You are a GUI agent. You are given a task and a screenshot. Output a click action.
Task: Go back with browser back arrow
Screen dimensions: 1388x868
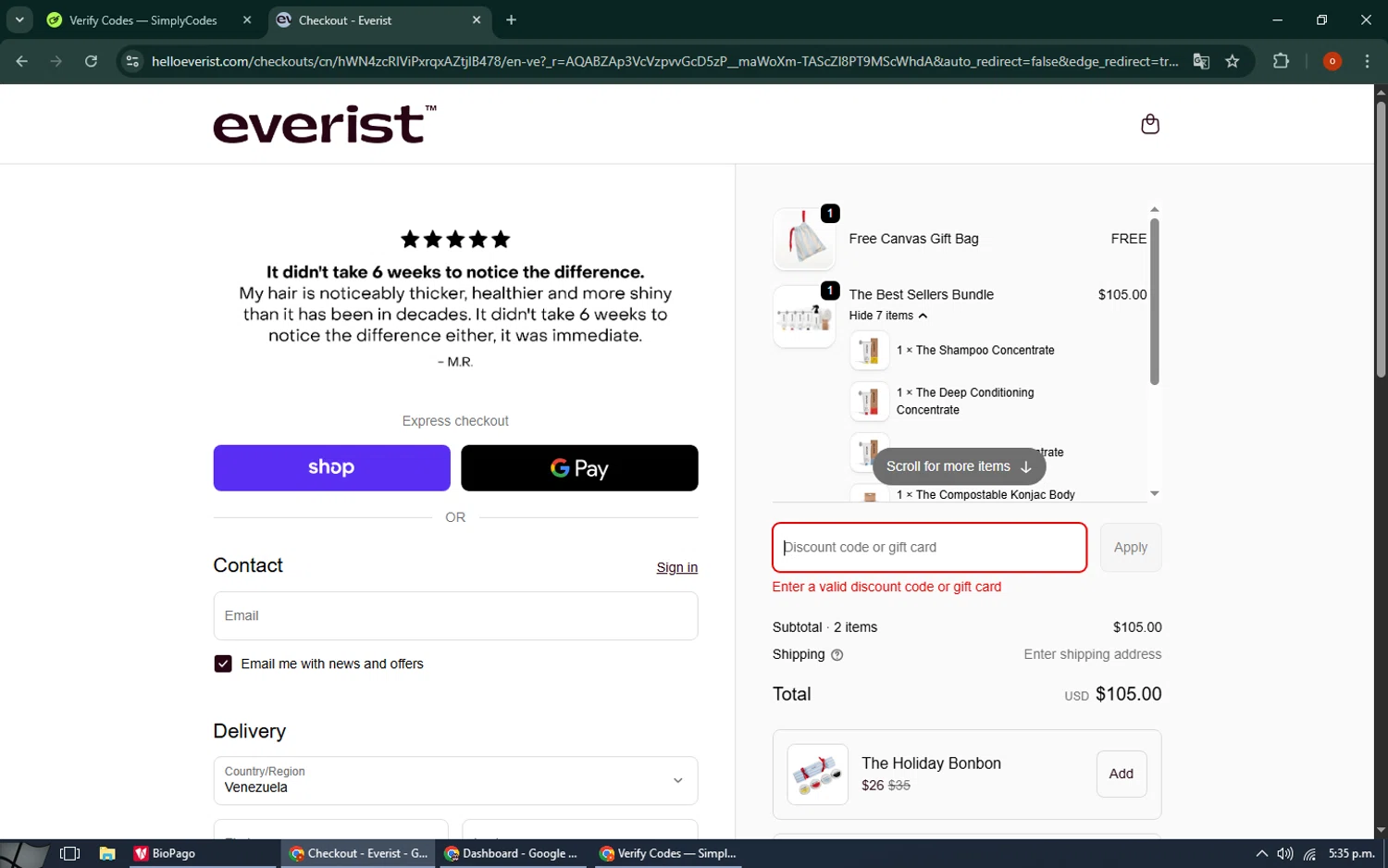point(22,61)
